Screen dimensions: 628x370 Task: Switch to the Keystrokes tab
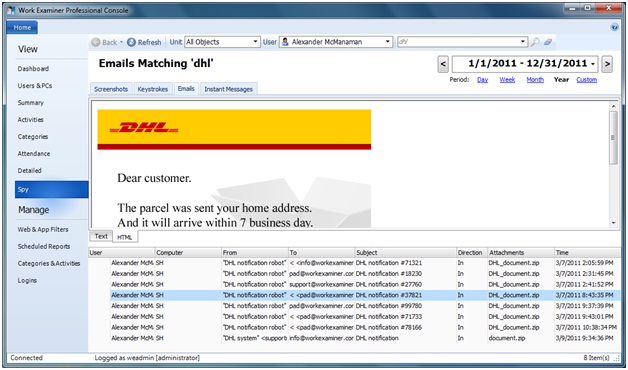pos(153,89)
